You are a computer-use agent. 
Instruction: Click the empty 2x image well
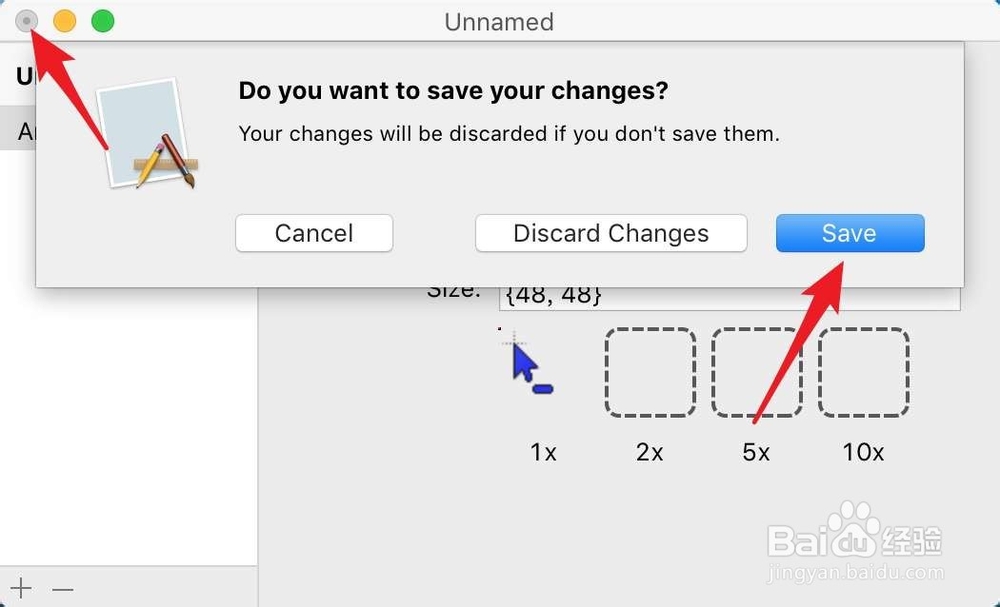650,372
